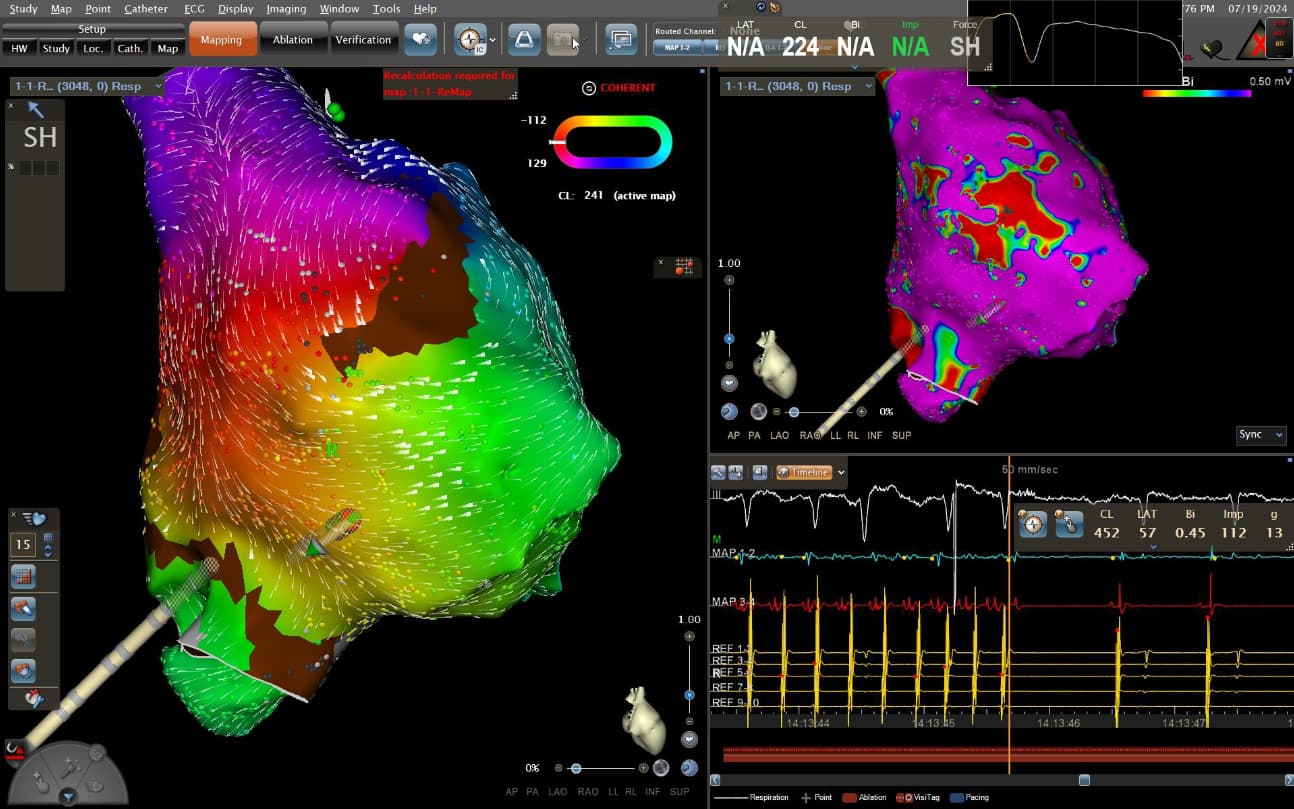Click the compass IC annotation icon in top toolbar
Image resolution: width=1294 pixels, height=809 pixels.
tap(469, 39)
